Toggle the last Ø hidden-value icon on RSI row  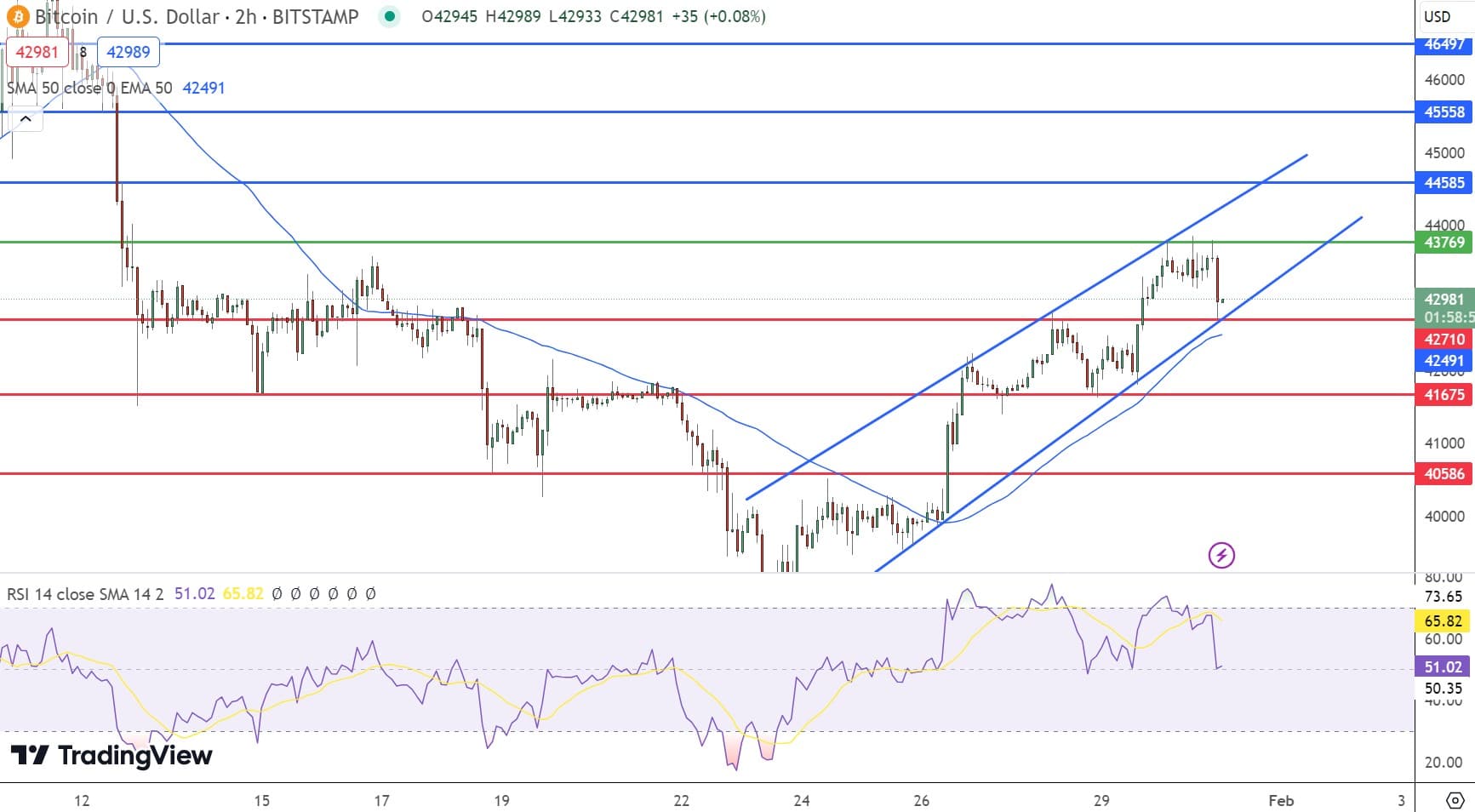(x=369, y=594)
